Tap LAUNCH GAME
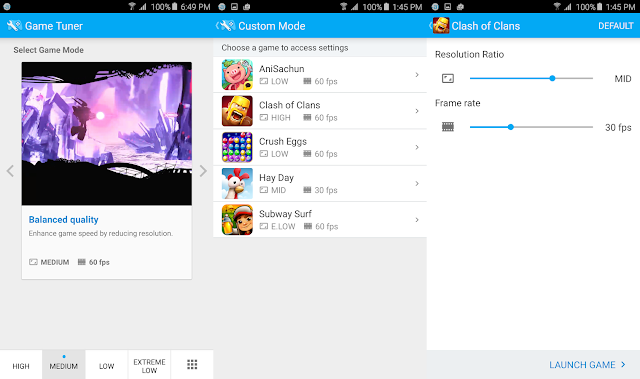 tap(582, 365)
